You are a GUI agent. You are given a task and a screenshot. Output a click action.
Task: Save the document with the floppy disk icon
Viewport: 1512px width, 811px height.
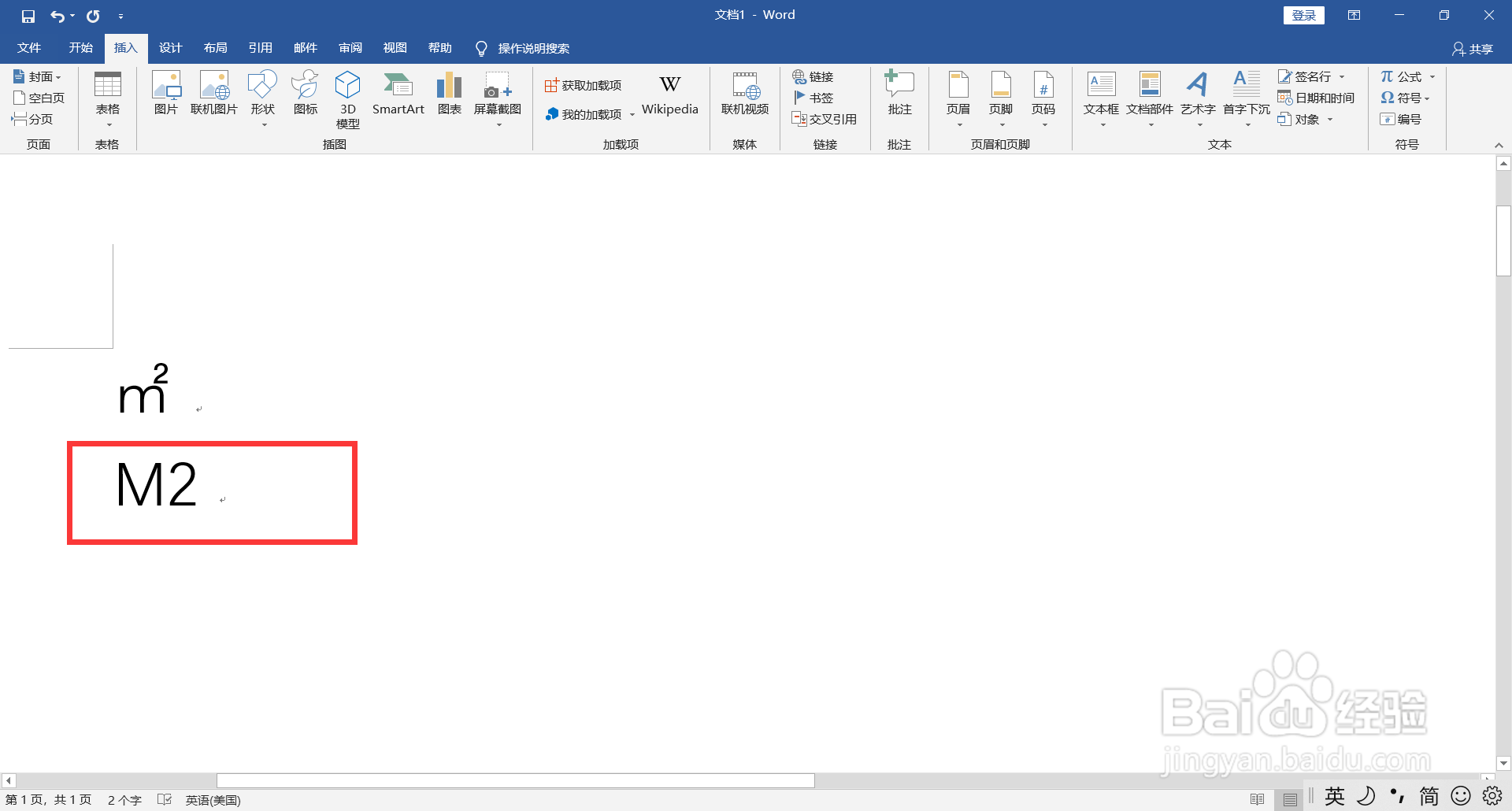click(x=28, y=16)
